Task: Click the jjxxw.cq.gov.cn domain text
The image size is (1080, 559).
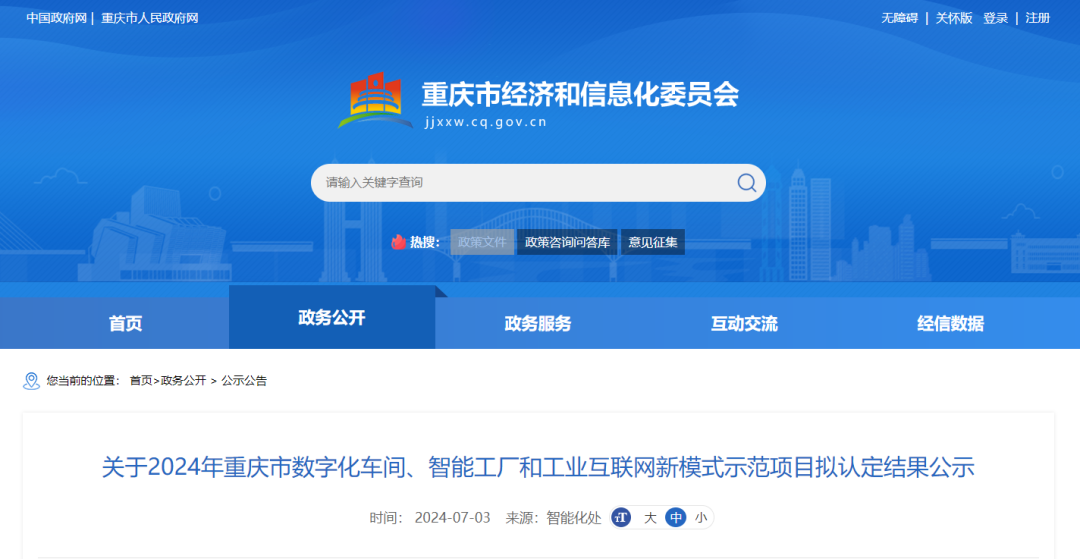Action: [x=486, y=123]
